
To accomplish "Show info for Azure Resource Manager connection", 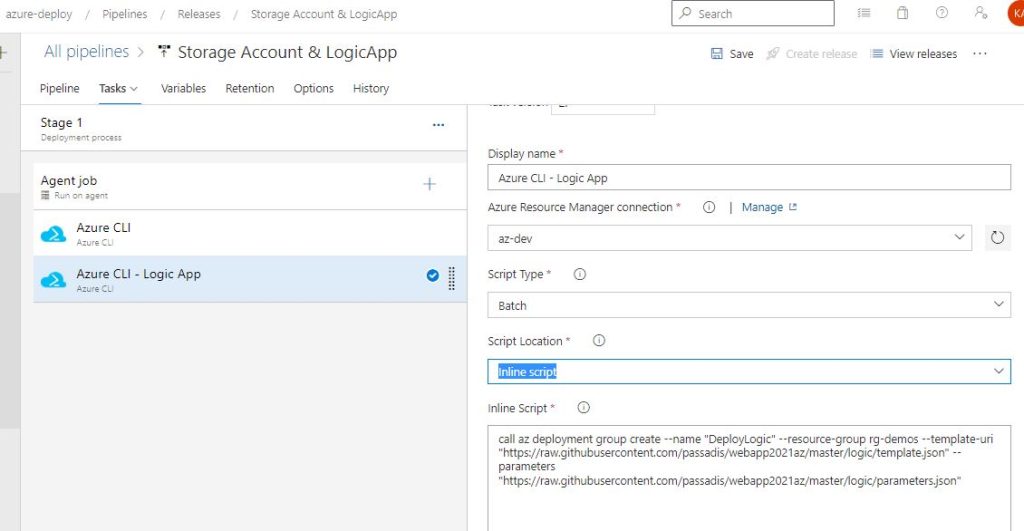I will (x=709, y=207).
